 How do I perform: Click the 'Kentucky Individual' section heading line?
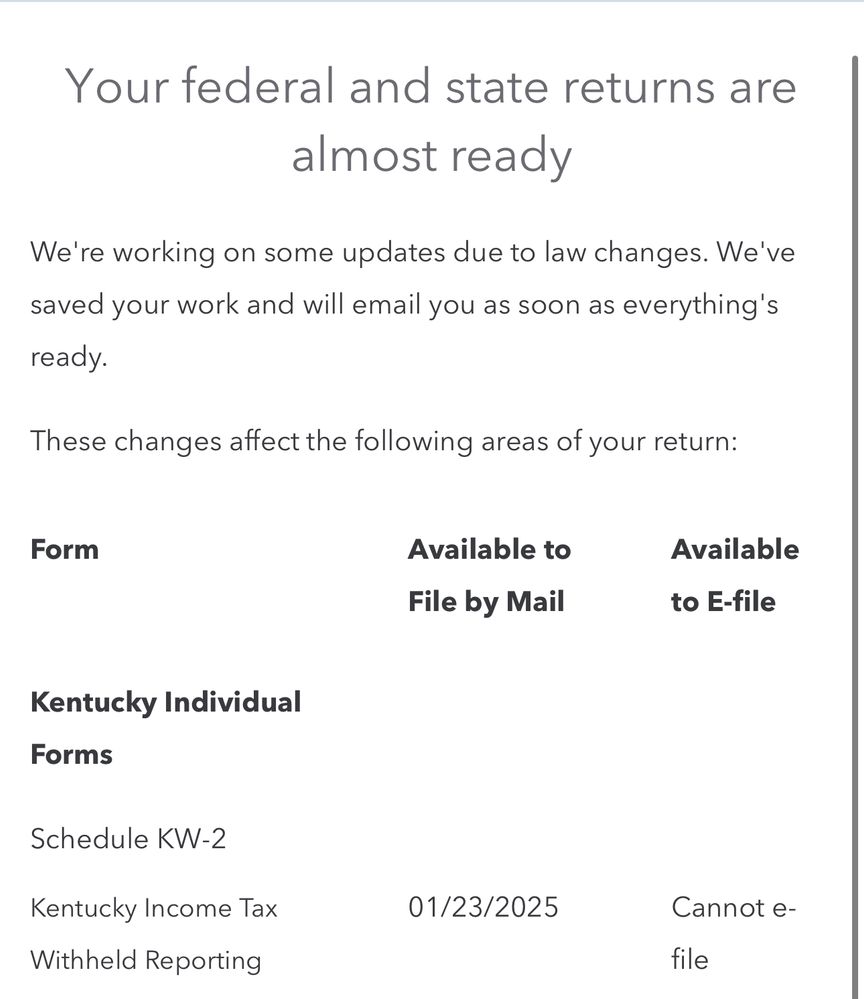click(166, 702)
